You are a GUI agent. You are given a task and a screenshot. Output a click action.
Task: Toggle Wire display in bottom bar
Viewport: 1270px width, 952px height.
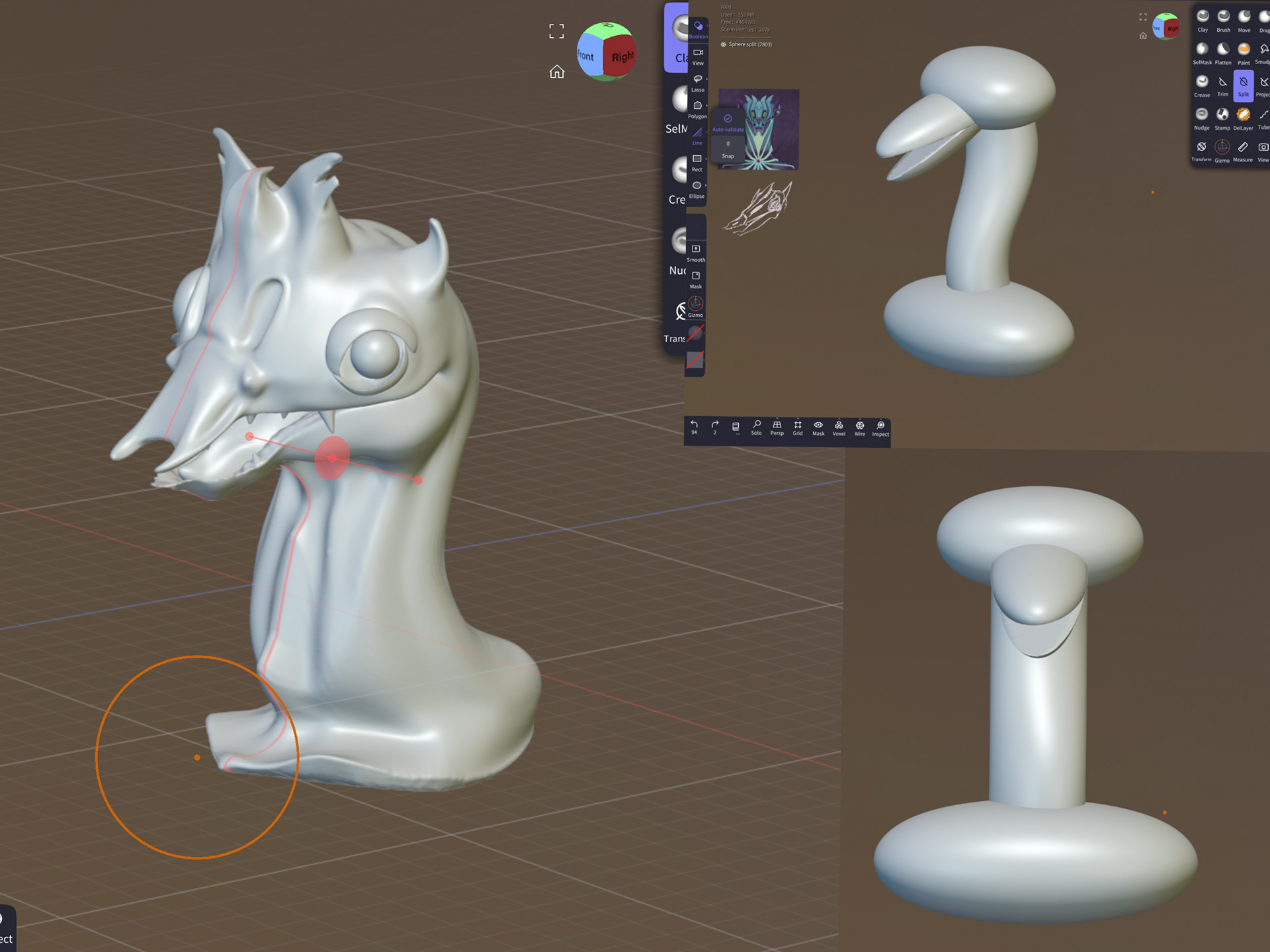pyautogui.click(x=860, y=428)
